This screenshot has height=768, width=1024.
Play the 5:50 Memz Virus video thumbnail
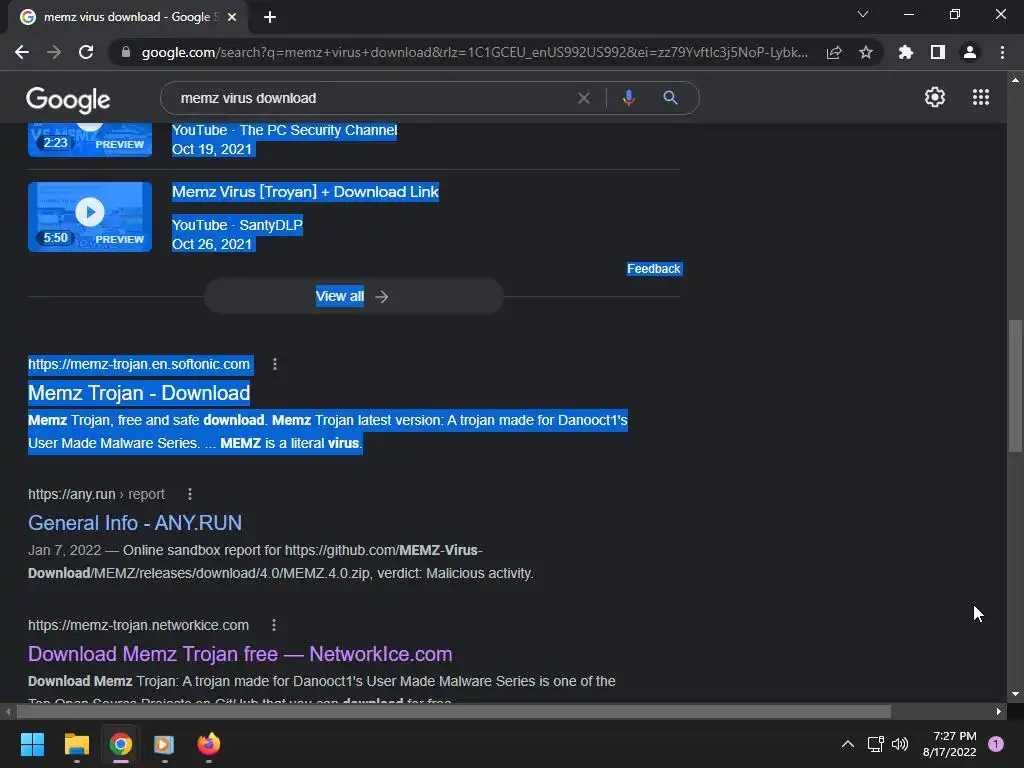click(90, 217)
